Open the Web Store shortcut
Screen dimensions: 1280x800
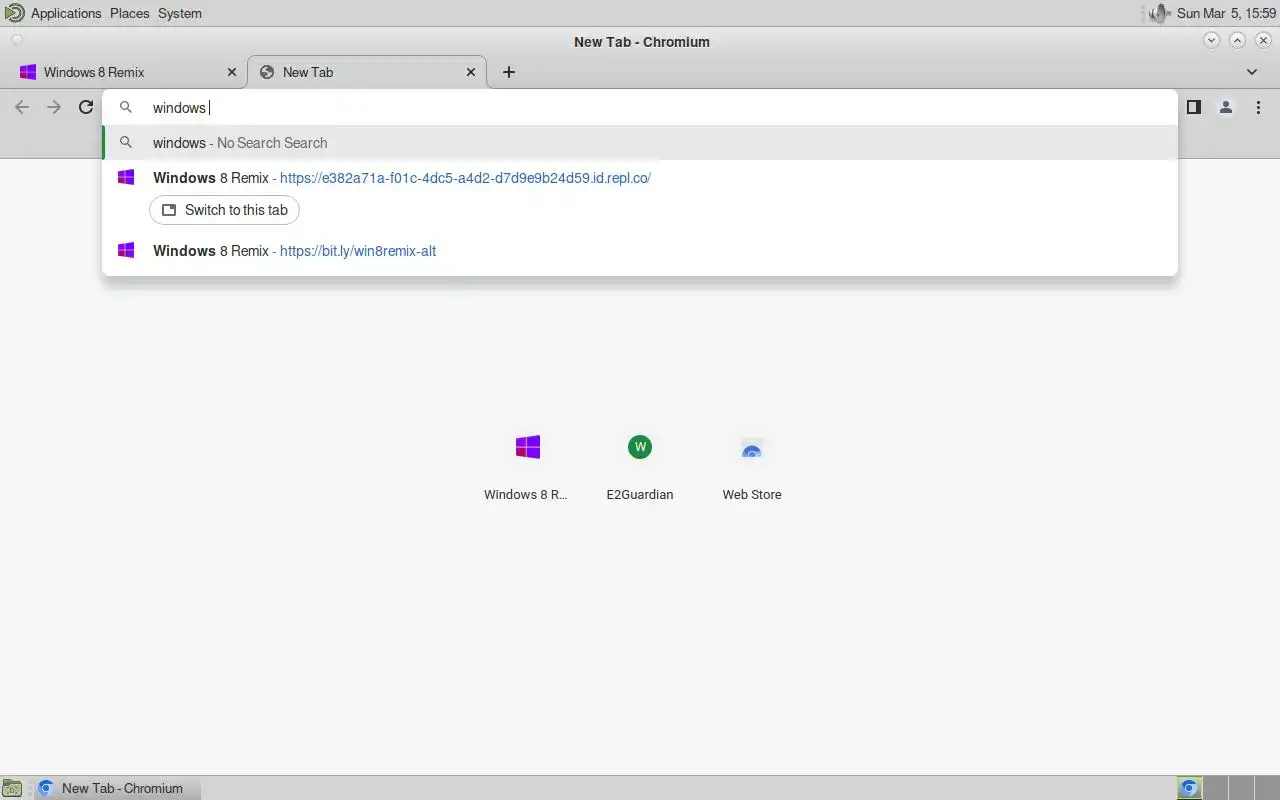[x=752, y=465]
